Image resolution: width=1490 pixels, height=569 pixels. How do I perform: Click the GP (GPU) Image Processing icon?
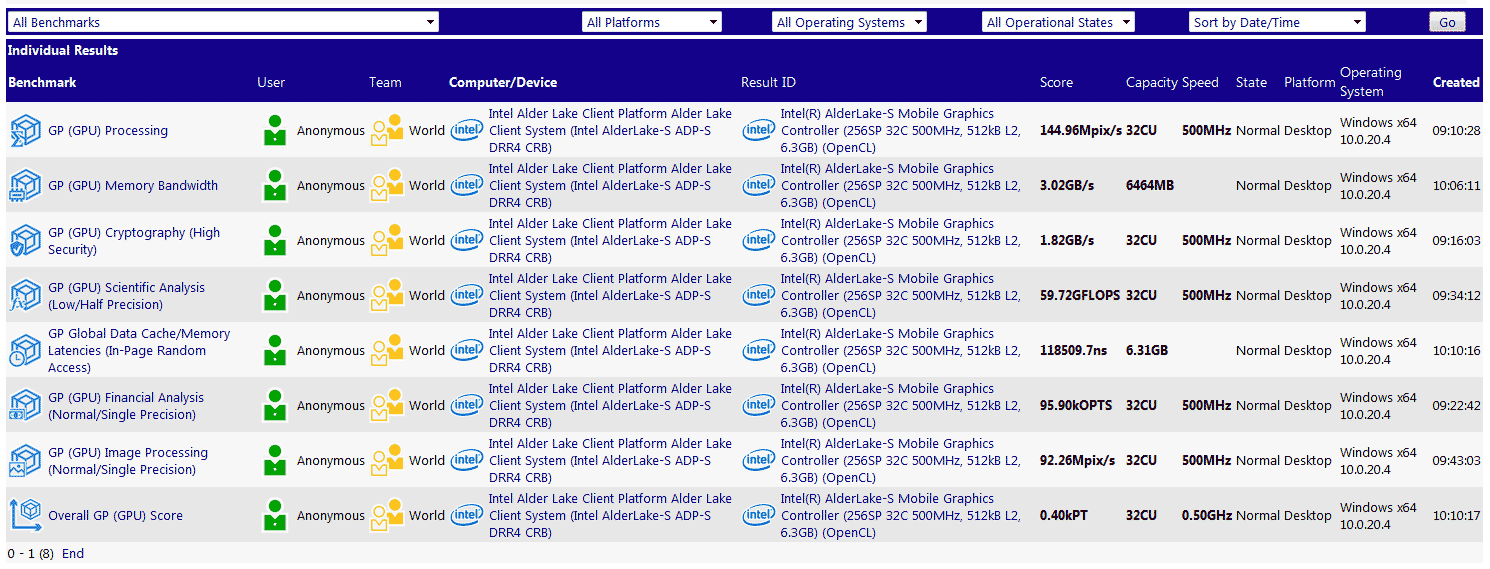(25, 460)
